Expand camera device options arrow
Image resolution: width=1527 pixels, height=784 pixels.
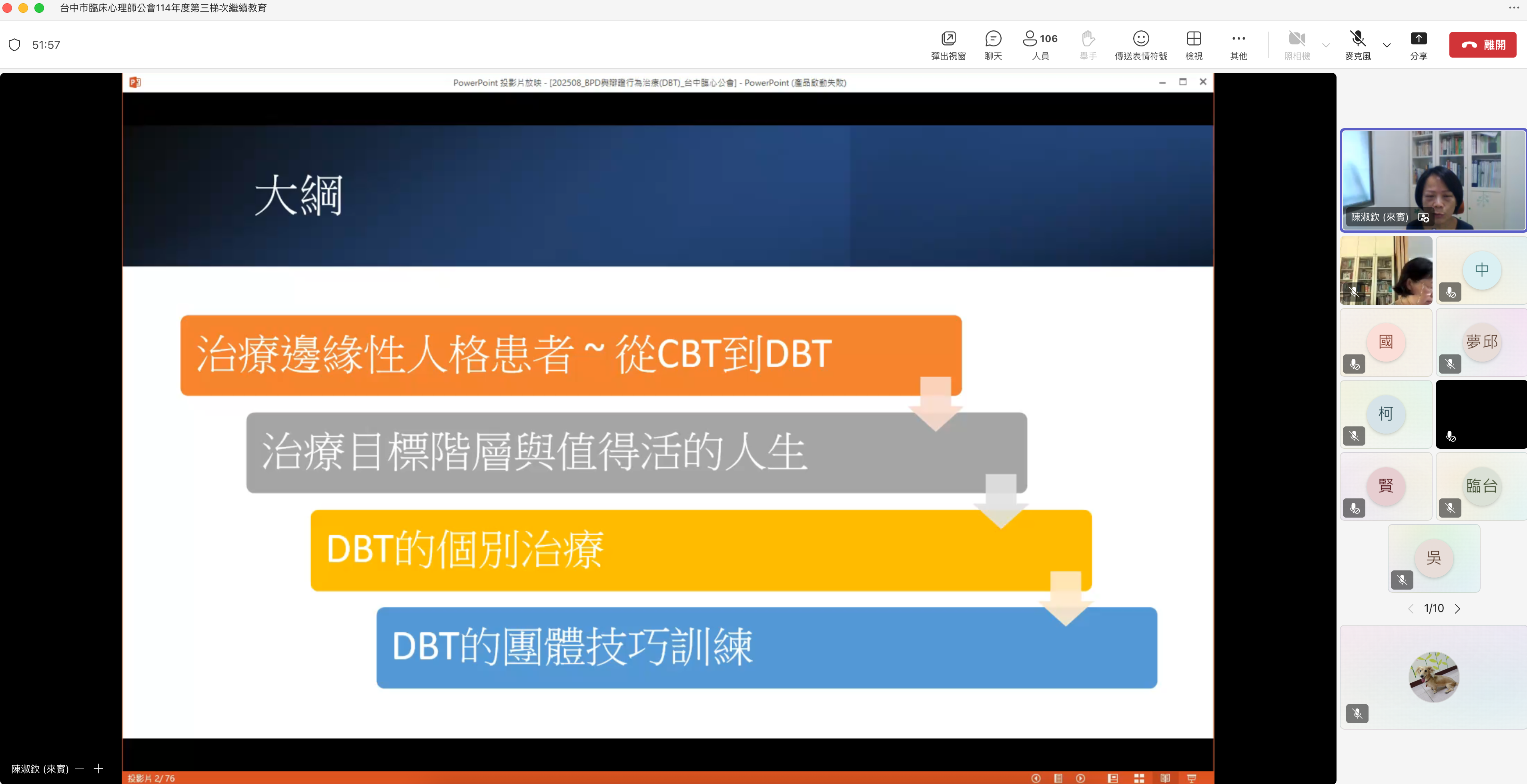coord(1326,45)
